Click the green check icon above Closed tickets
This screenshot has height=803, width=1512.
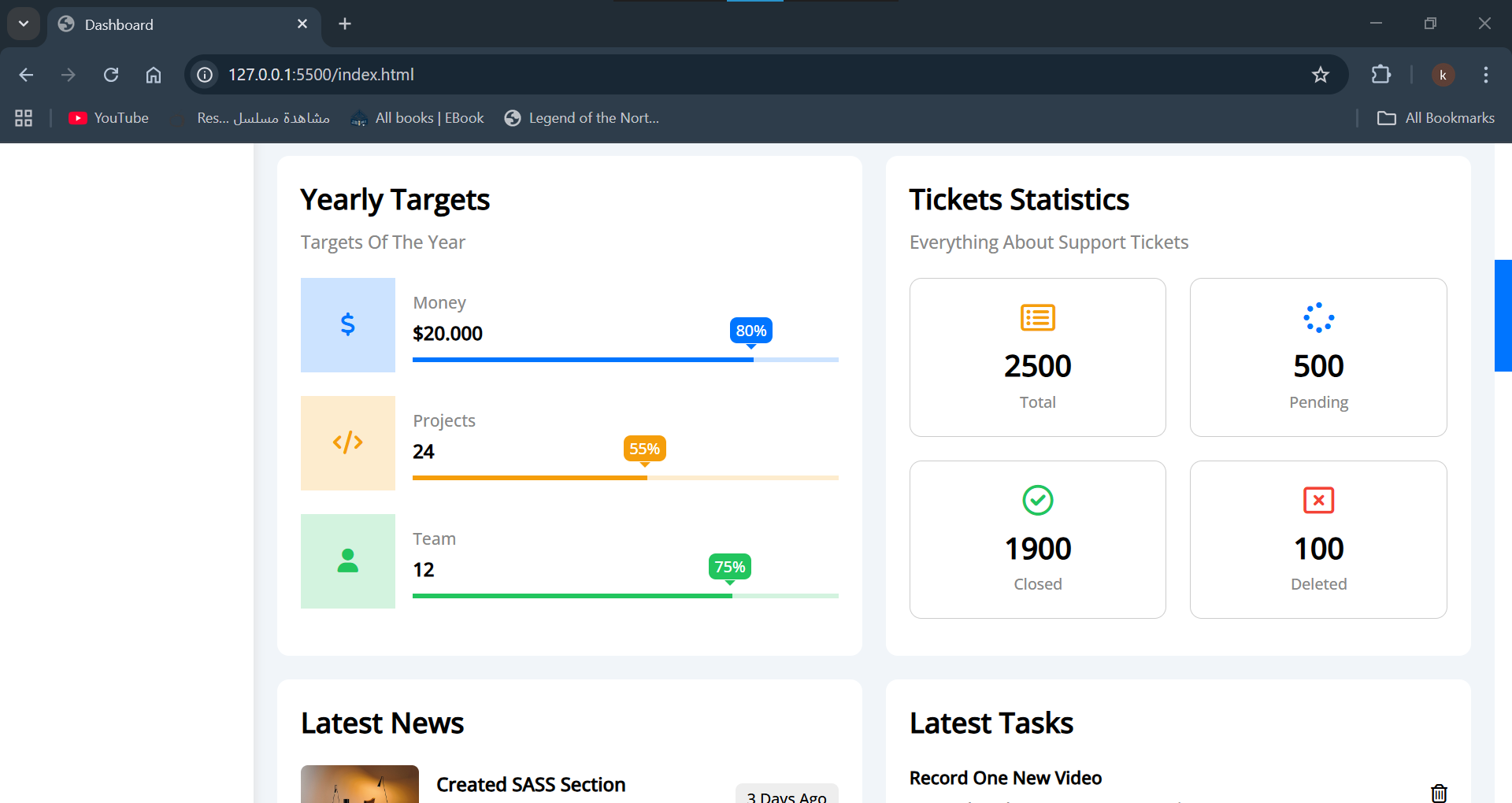pos(1037,500)
